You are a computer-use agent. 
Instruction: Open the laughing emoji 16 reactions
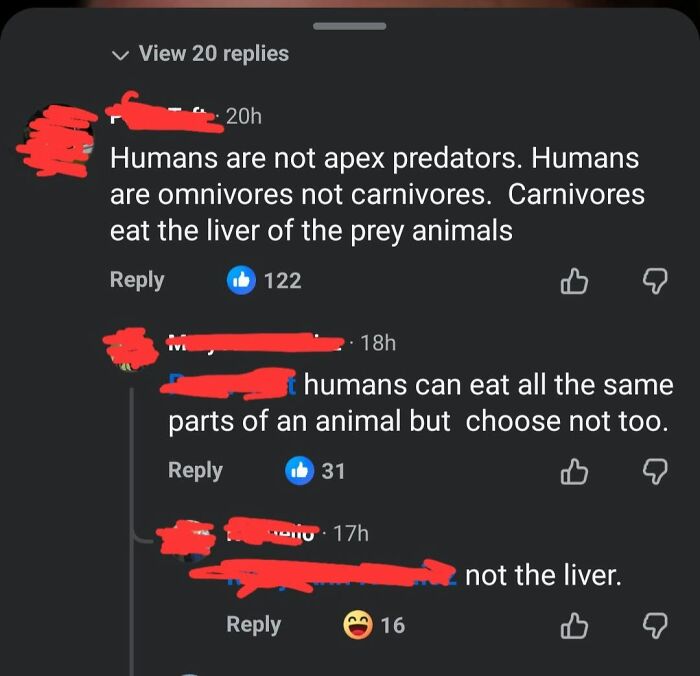(374, 625)
